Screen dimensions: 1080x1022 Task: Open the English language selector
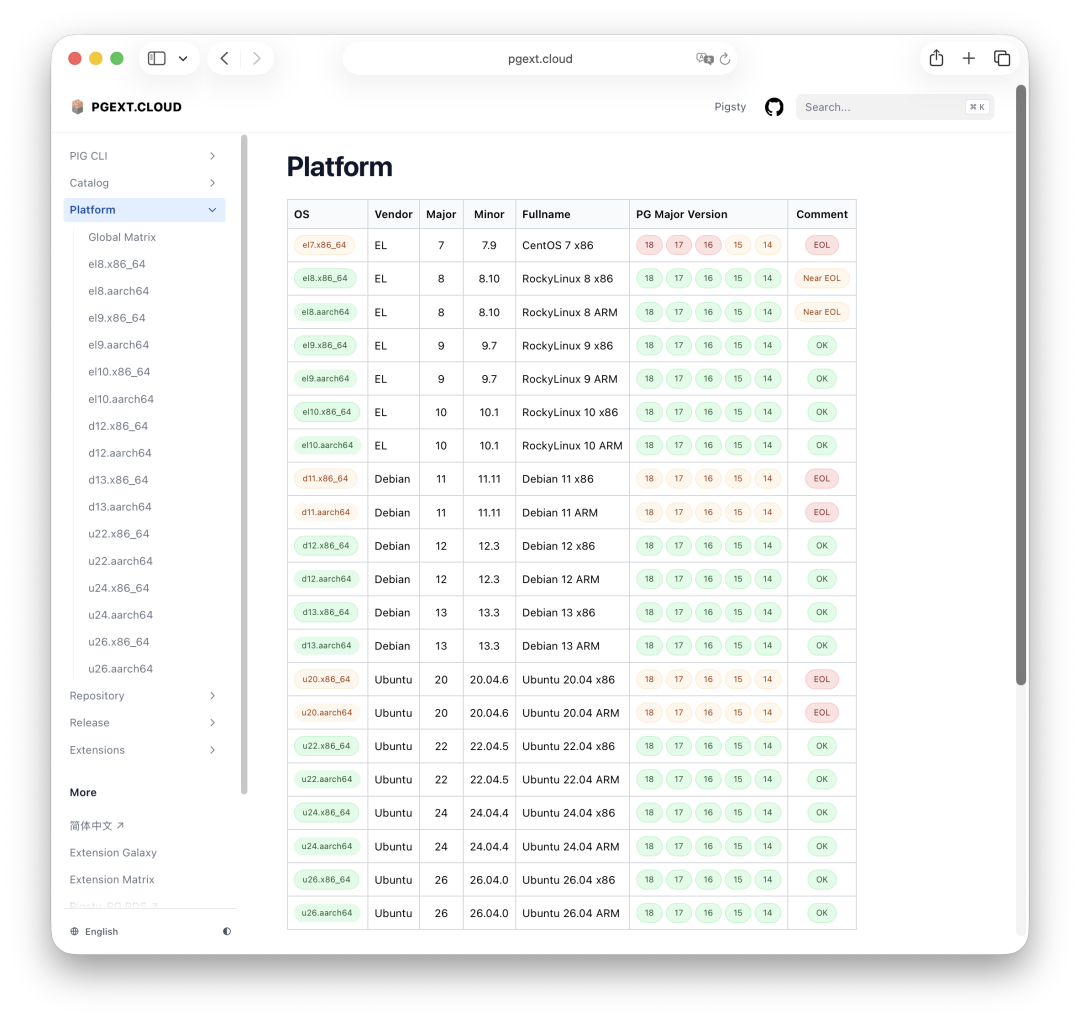pos(101,931)
